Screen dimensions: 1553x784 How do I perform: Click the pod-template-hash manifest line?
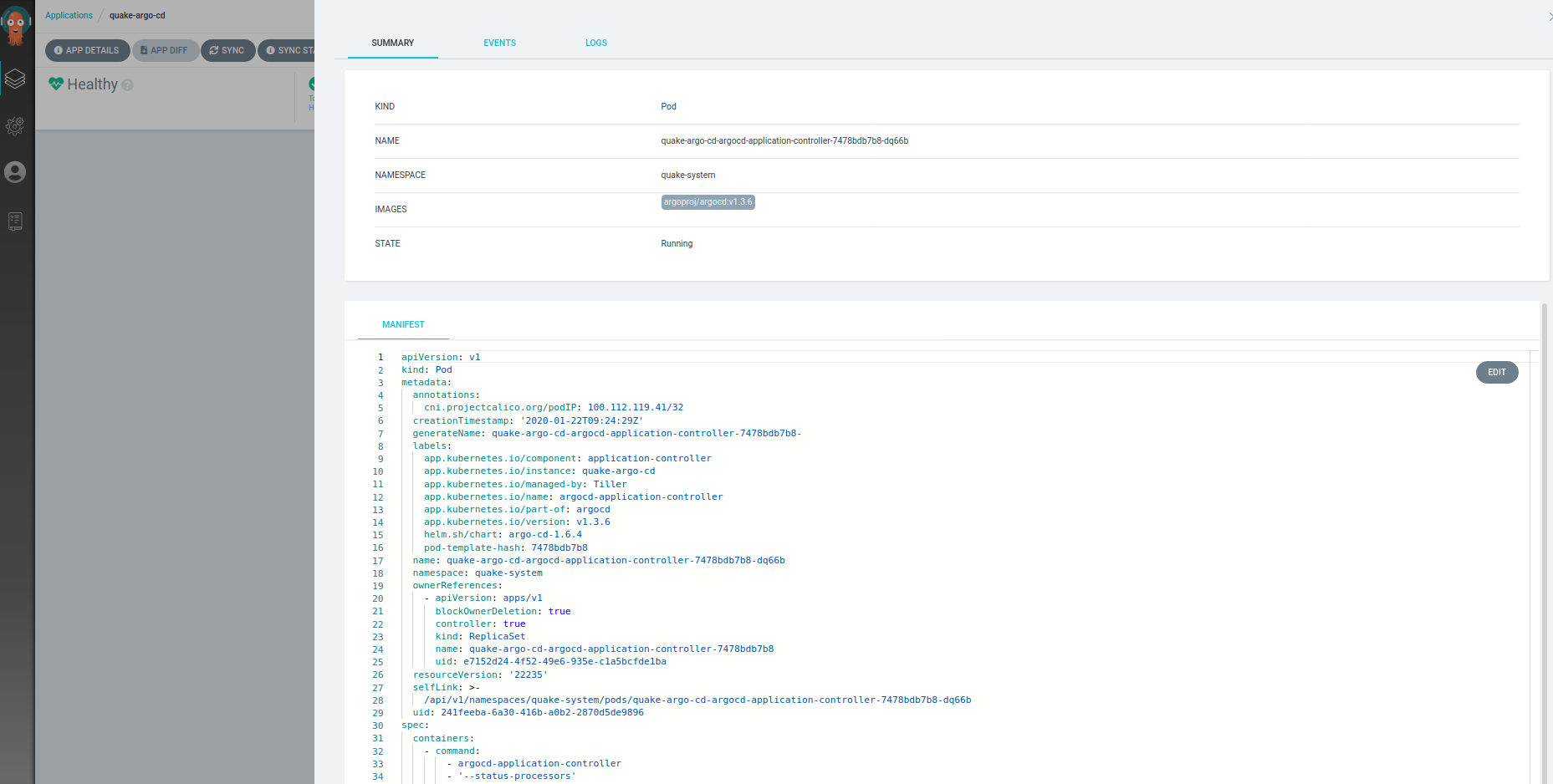506,547
